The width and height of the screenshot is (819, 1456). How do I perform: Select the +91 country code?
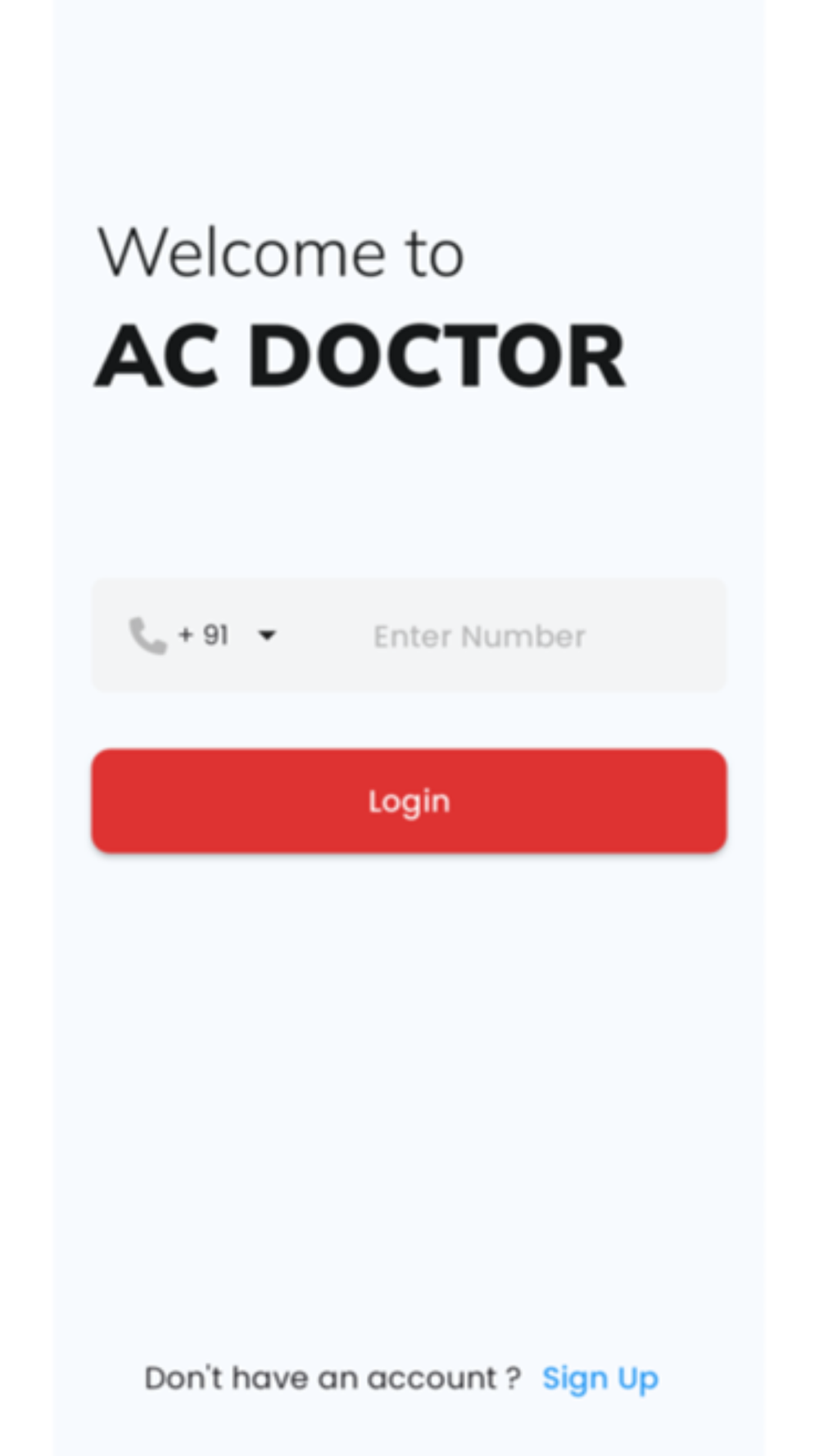pyautogui.click(x=203, y=635)
